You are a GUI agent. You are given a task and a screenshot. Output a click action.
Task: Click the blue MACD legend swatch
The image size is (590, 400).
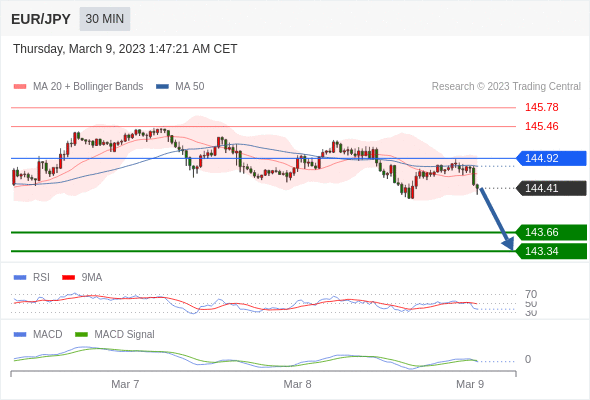pos(20,335)
